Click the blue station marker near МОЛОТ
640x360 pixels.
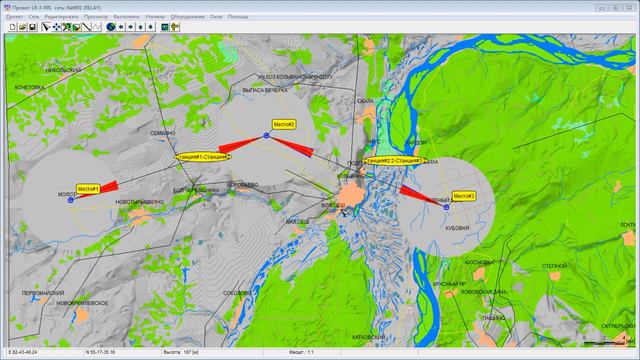pyautogui.click(x=70, y=200)
